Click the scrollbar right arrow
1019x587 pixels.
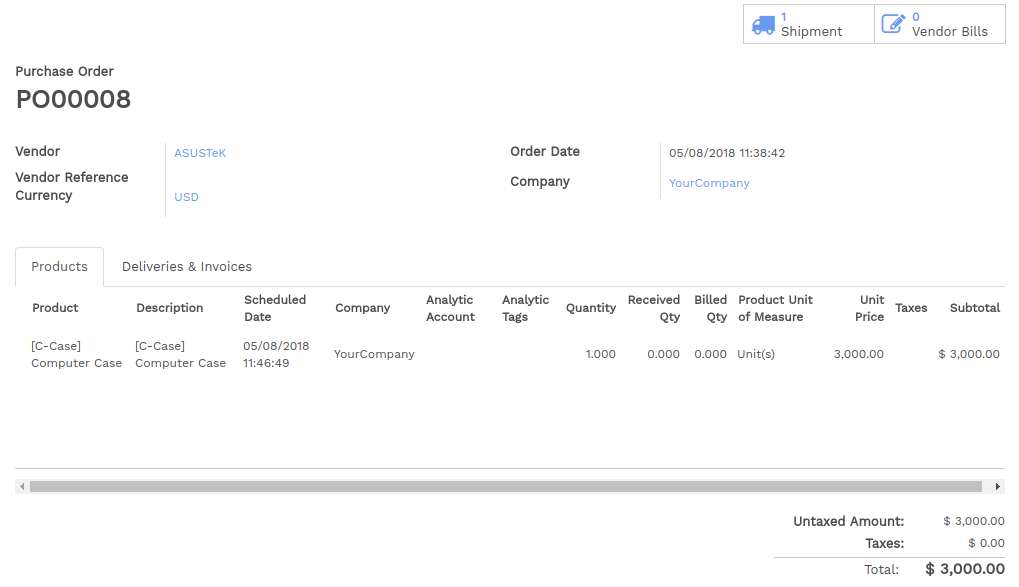(x=998, y=486)
